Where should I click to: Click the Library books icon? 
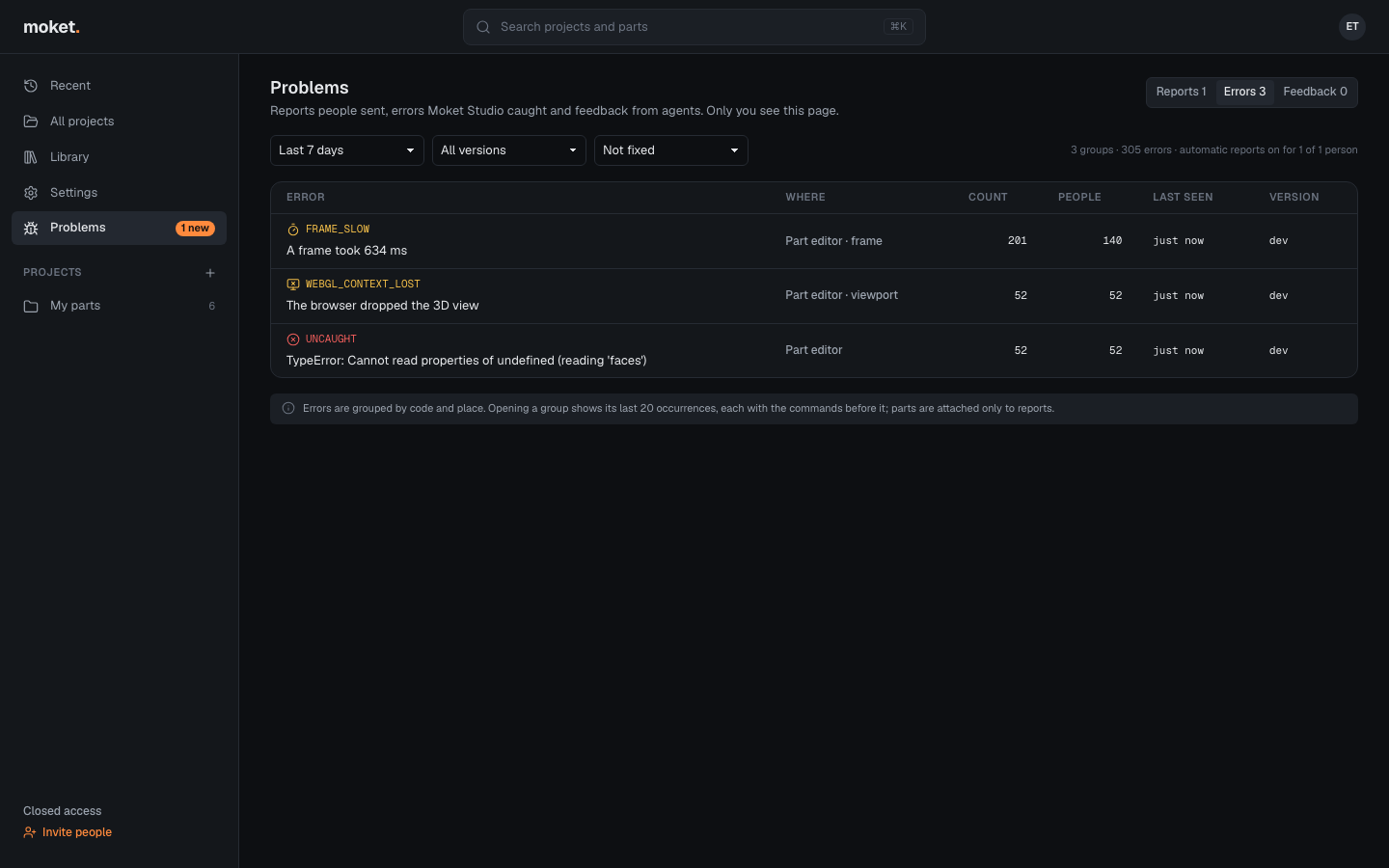click(31, 157)
